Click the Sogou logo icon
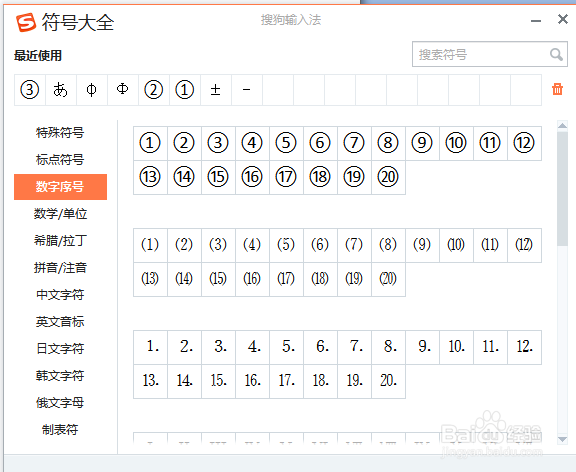The width and height of the screenshot is (576, 472). coord(26,22)
